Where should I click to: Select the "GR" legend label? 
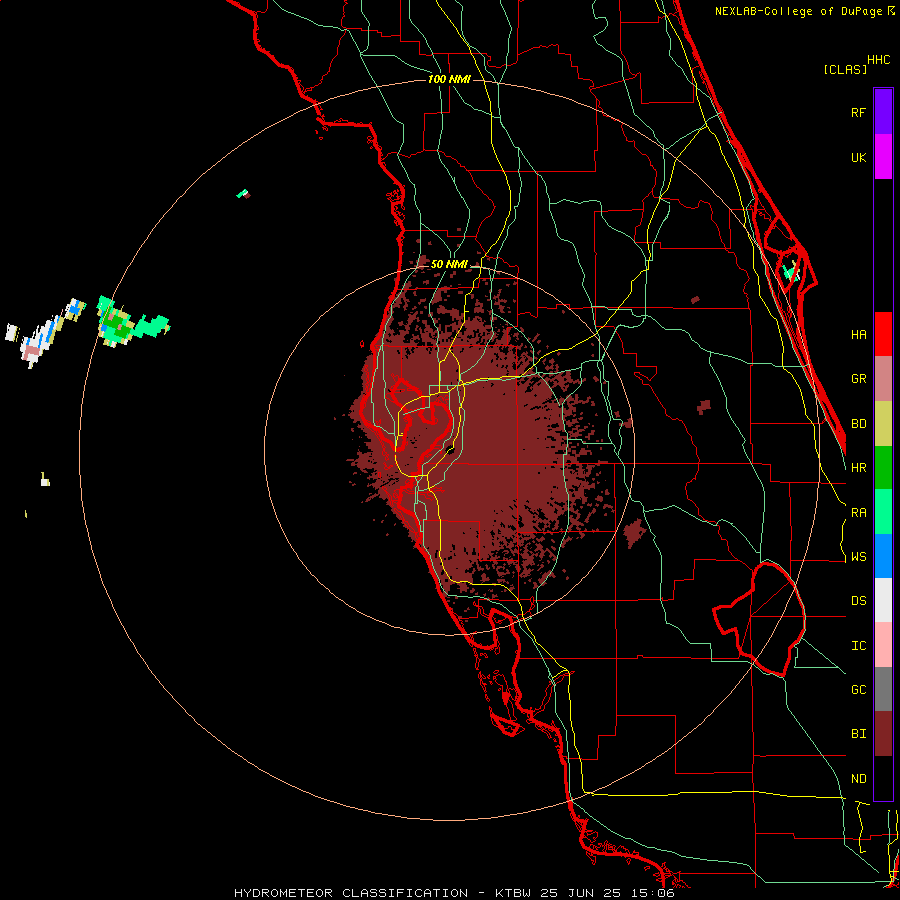point(858,379)
